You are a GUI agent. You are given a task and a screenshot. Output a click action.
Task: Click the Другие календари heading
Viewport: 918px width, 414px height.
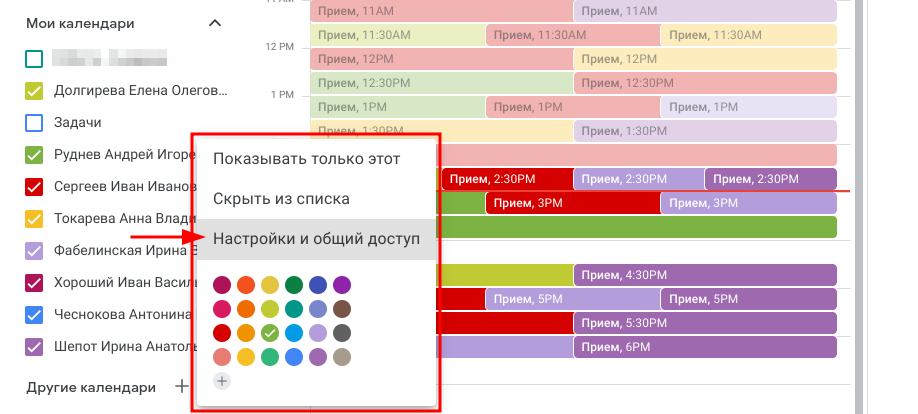pos(91,387)
